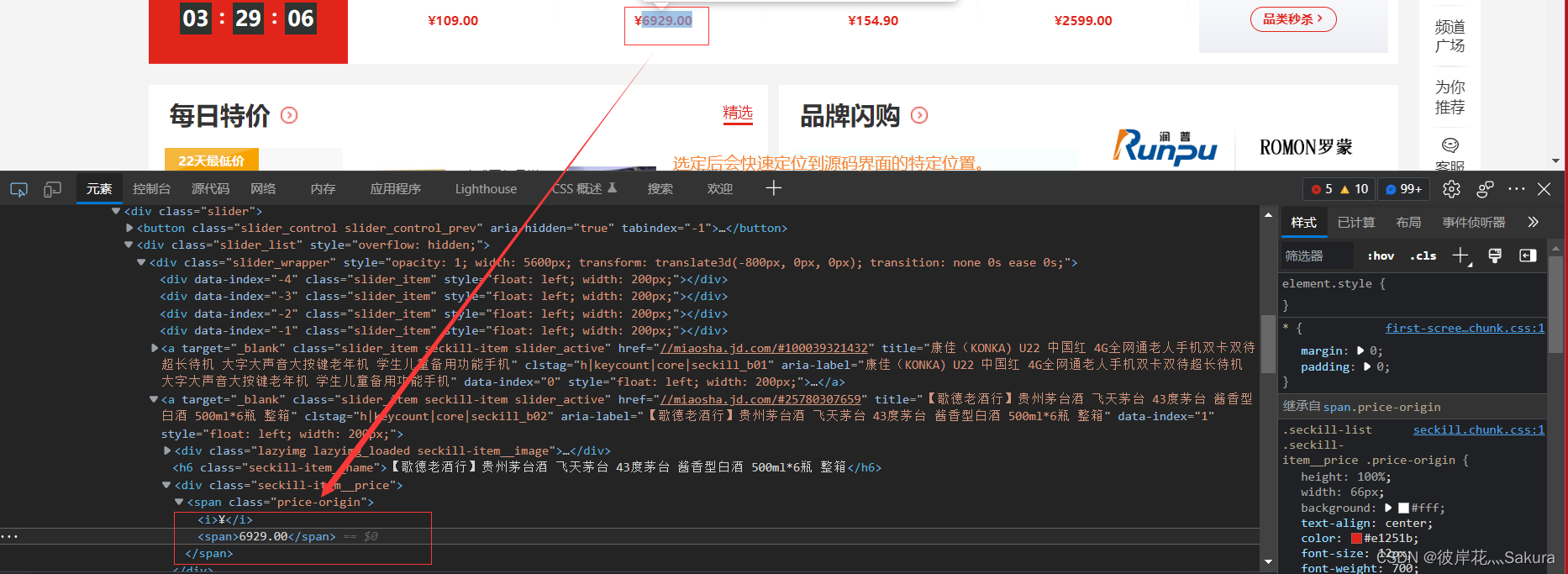Open the Lighthouse tab
1568x574 pixels.
click(486, 189)
